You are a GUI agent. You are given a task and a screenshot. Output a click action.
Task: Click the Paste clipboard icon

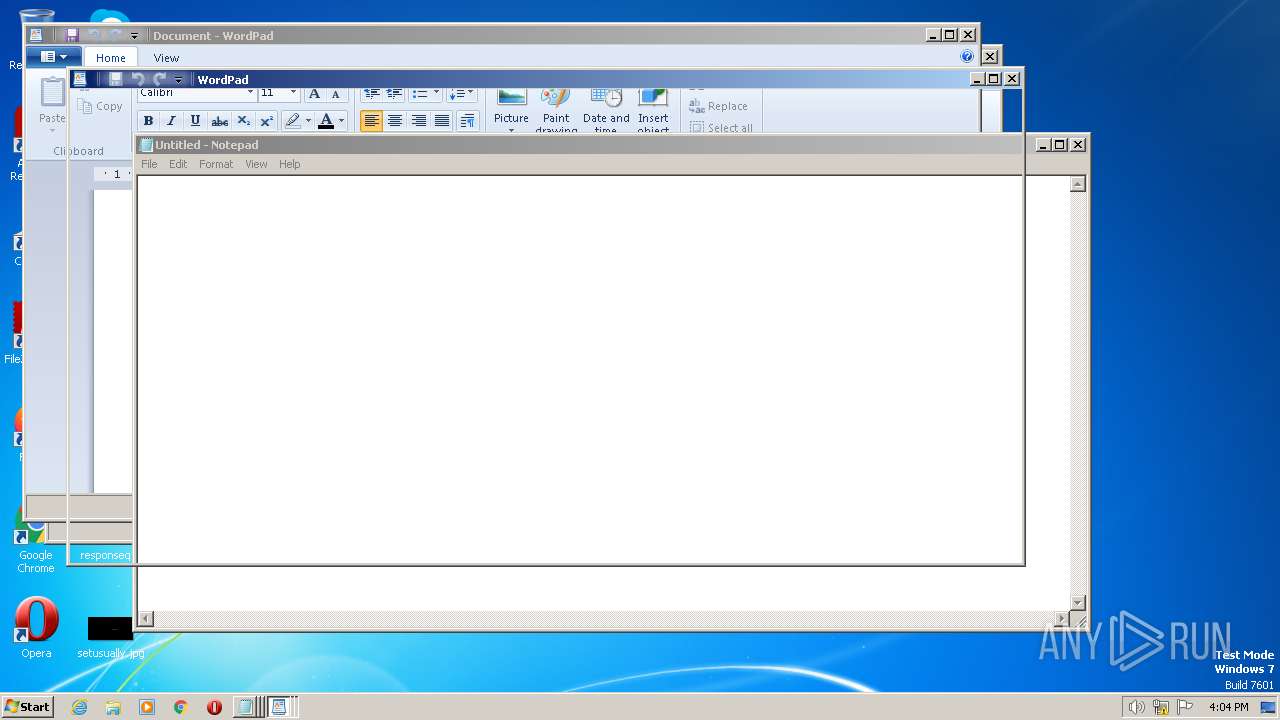click(x=52, y=93)
